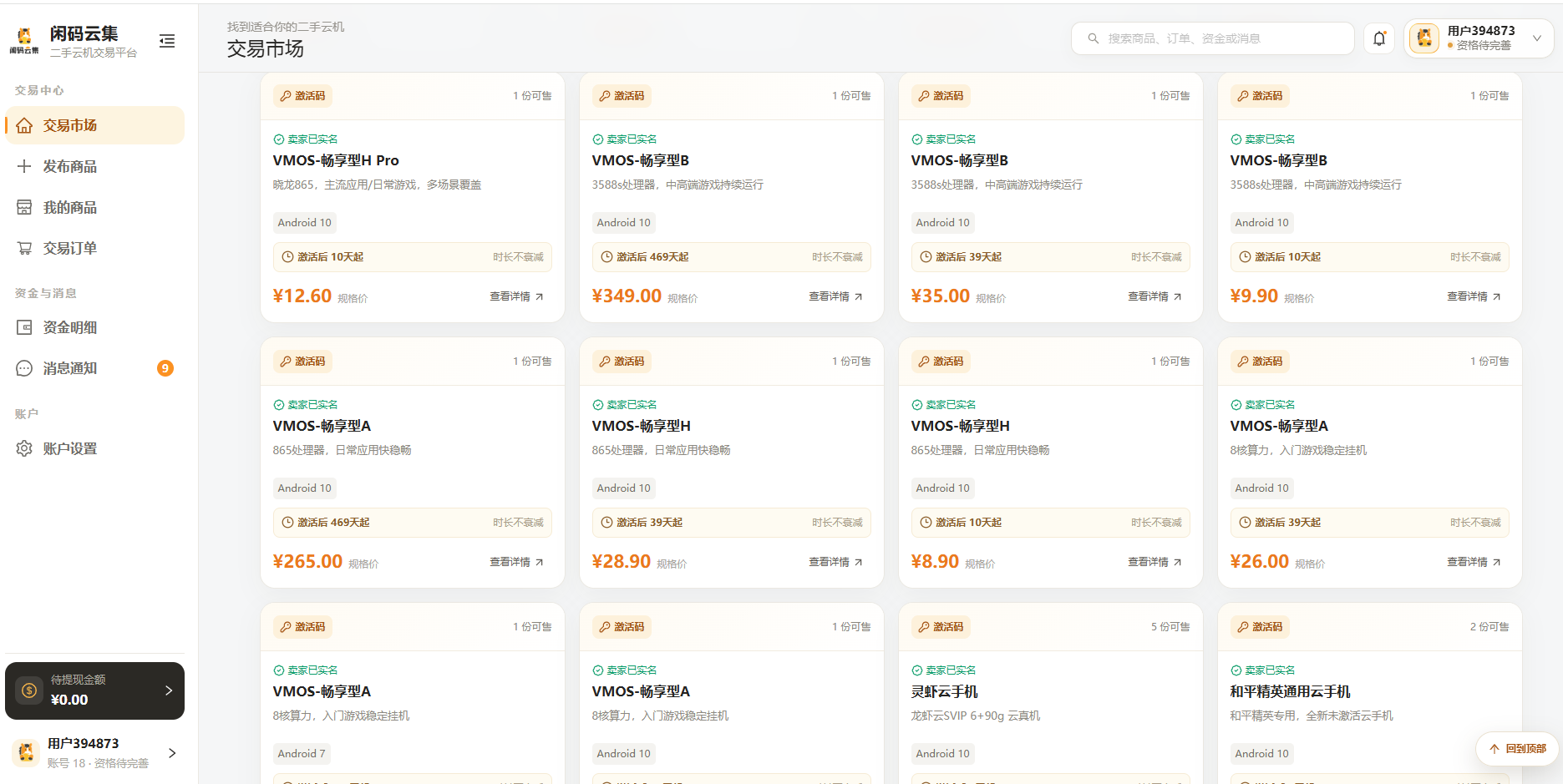Open 查看详情 for the ¥35.00 listing
This screenshot has height=784, width=1563.
click(1154, 296)
